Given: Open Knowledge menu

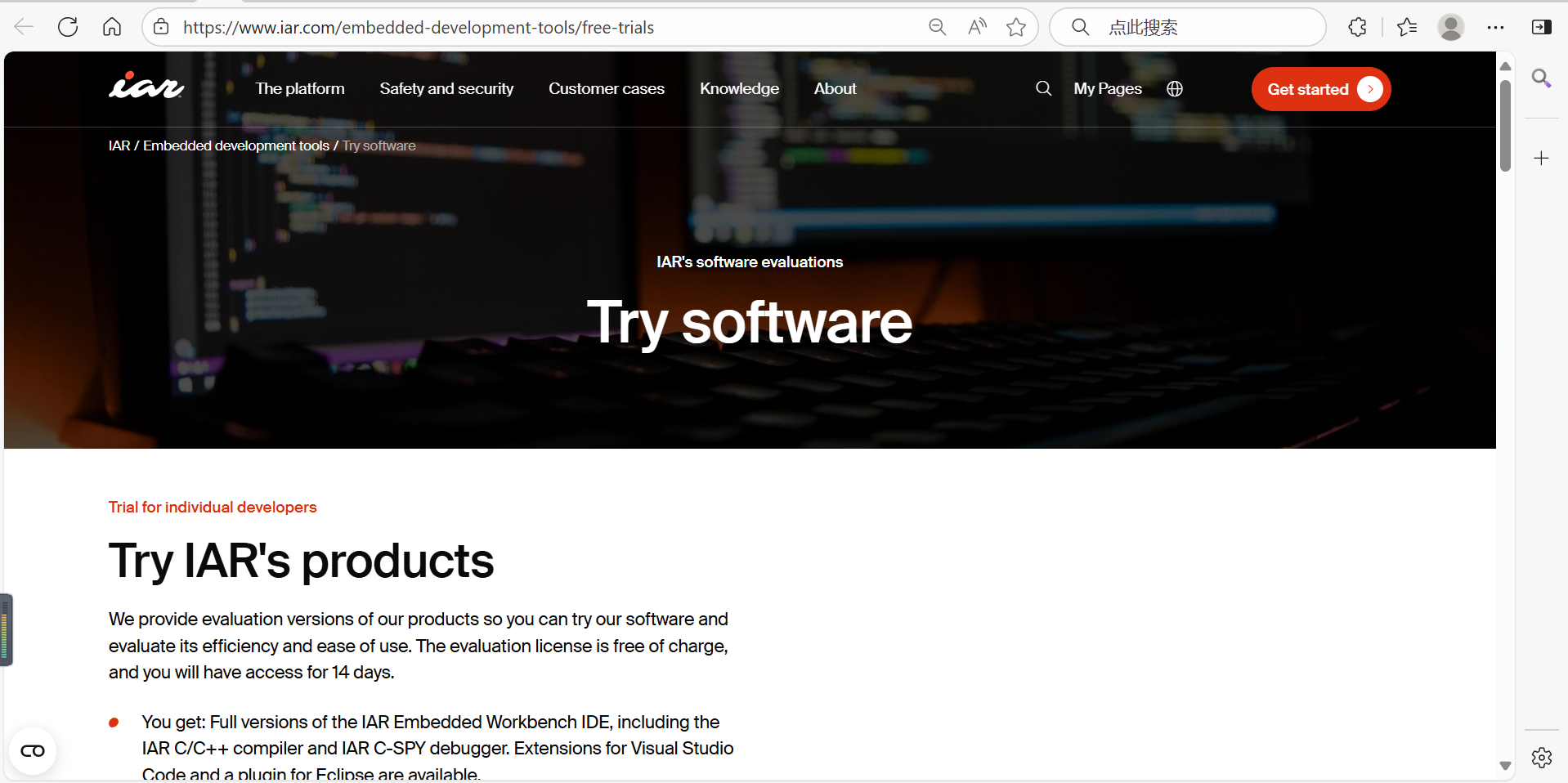Looking at the screenshot, I should pyautogui.click(x=739, y=88).
